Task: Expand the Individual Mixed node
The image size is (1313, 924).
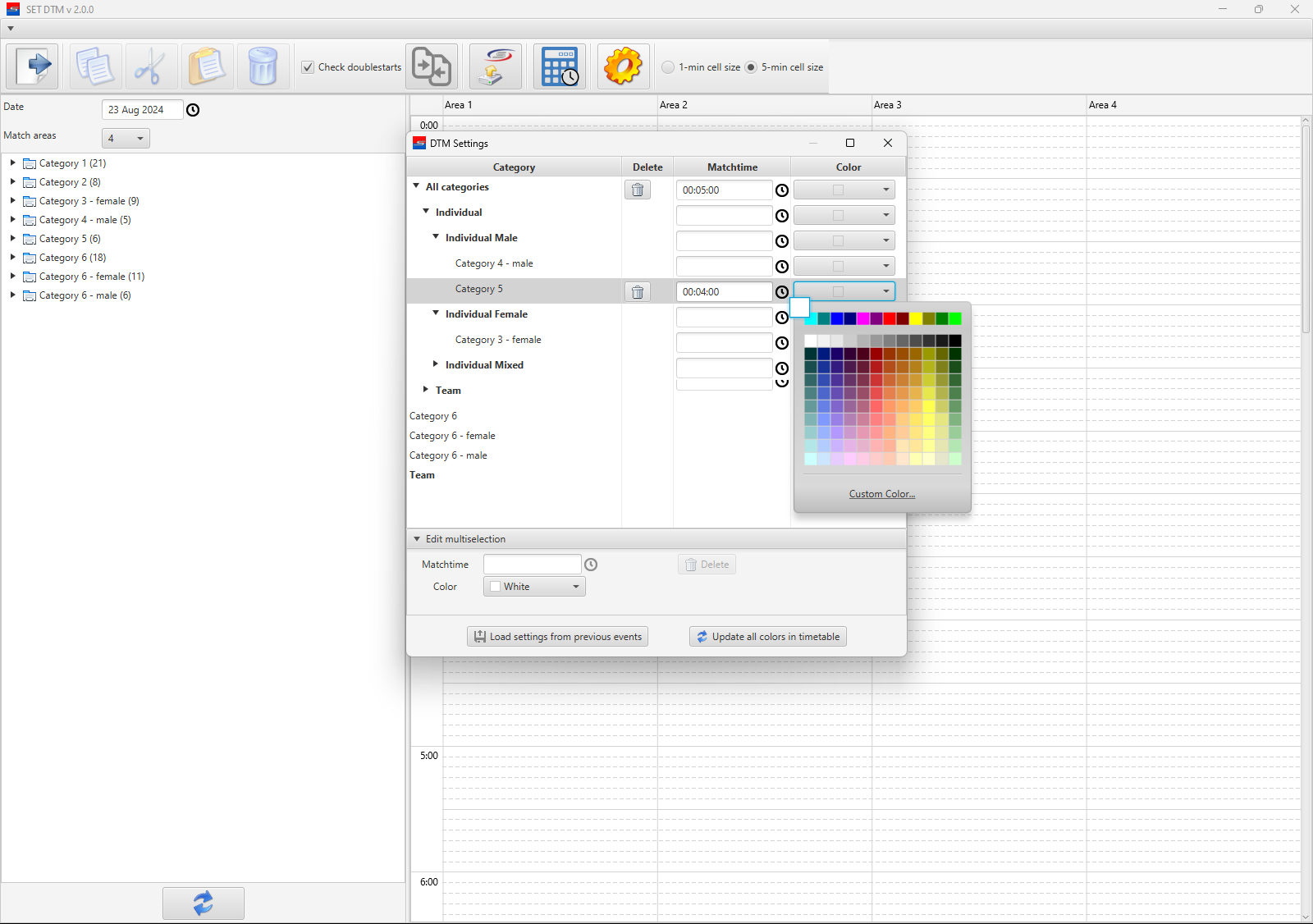Action: point(436,364)
